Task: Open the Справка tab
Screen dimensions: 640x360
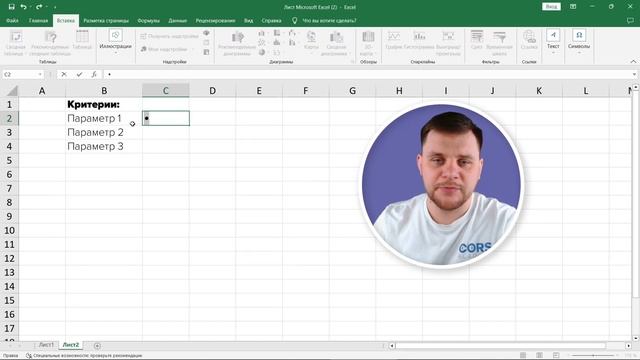Action: click(271, 20)
